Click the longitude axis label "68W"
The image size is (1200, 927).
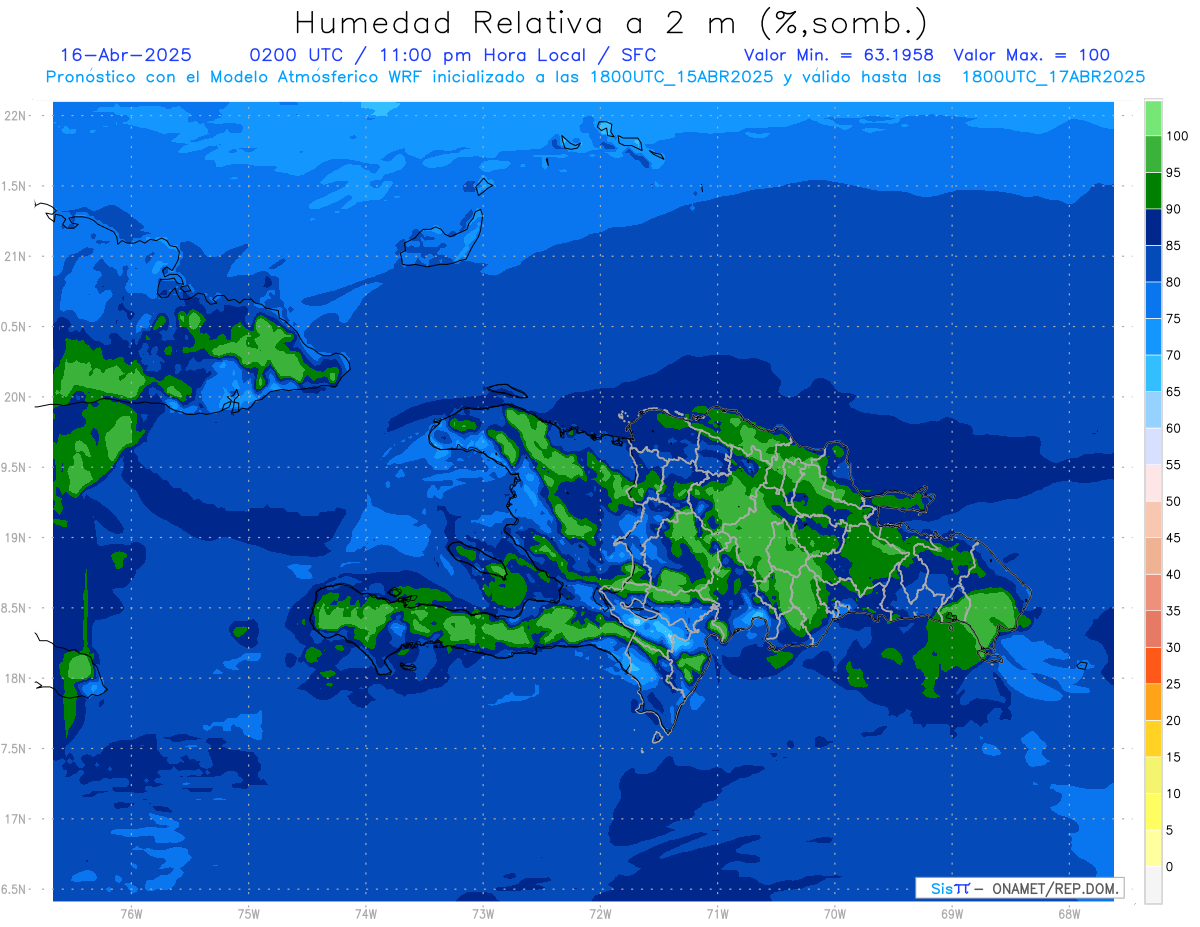click(x=1069, y=914)
